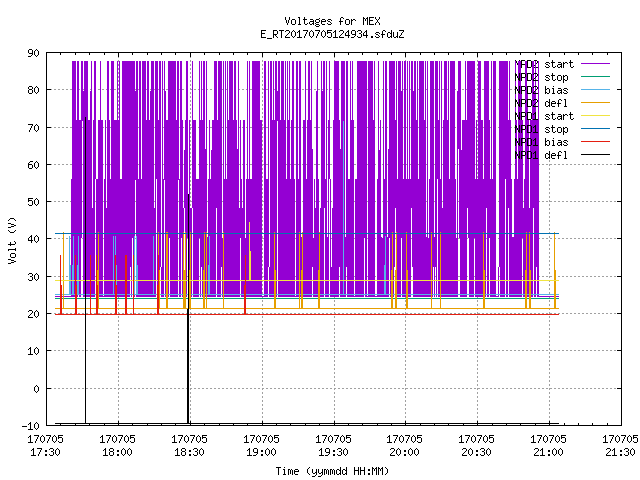Click the Time (yymmdd HH:MM) x-axis label
The width and height of the screenshot is (640, 480).
[x=332, y=471]
